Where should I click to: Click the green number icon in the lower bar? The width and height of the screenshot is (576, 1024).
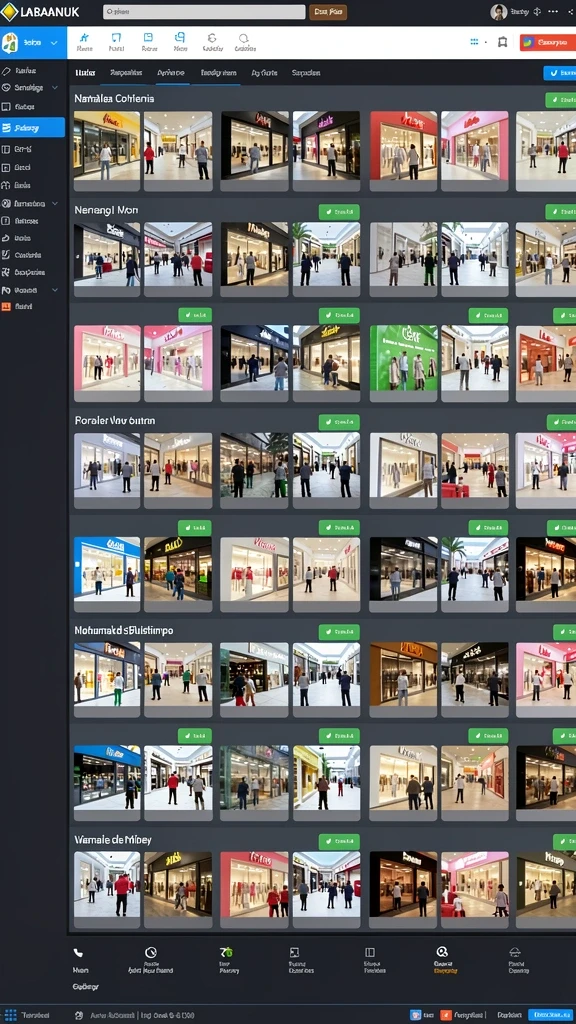(226, 952)
